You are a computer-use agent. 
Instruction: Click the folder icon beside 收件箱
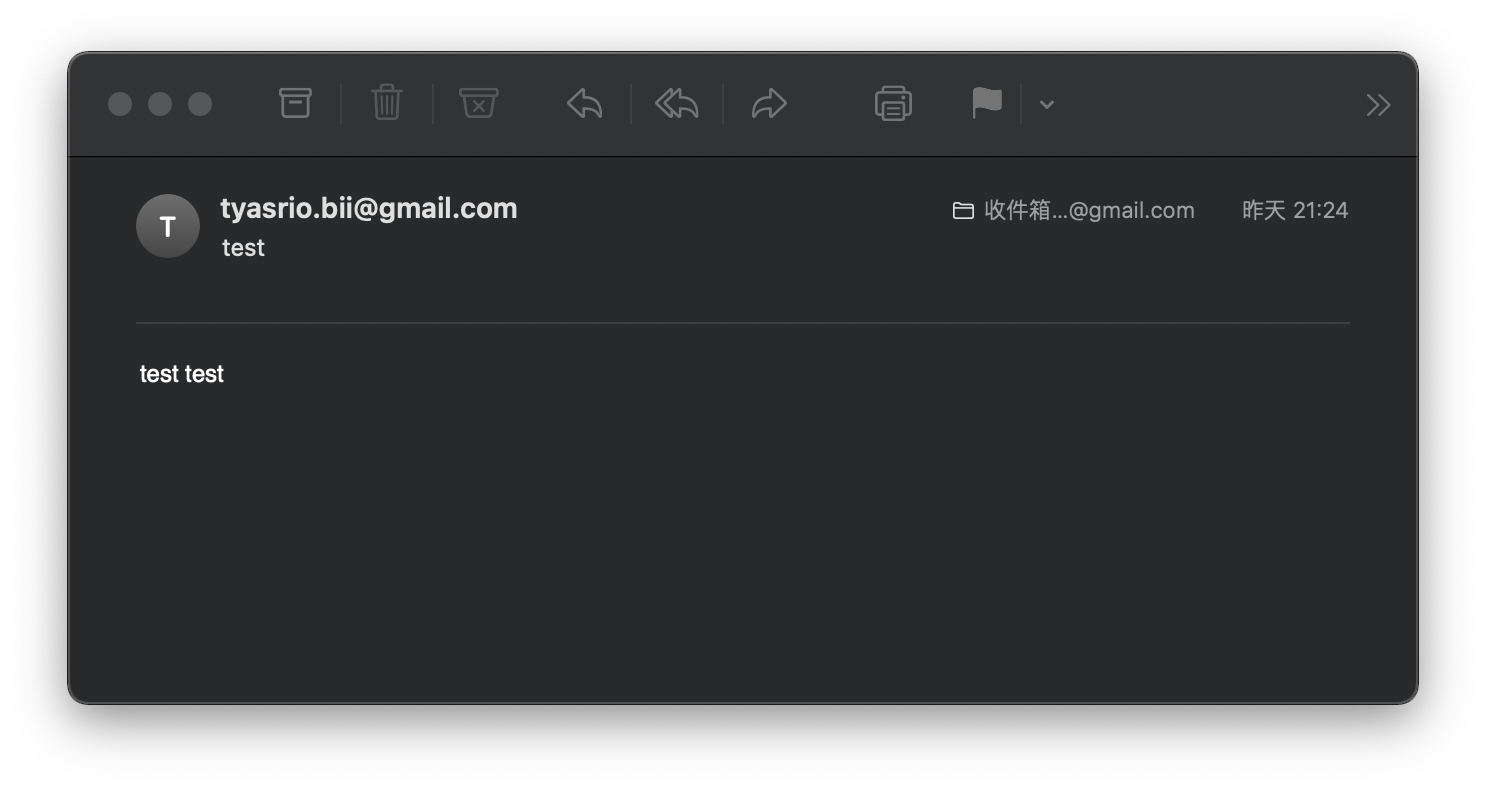coord(963,211)
